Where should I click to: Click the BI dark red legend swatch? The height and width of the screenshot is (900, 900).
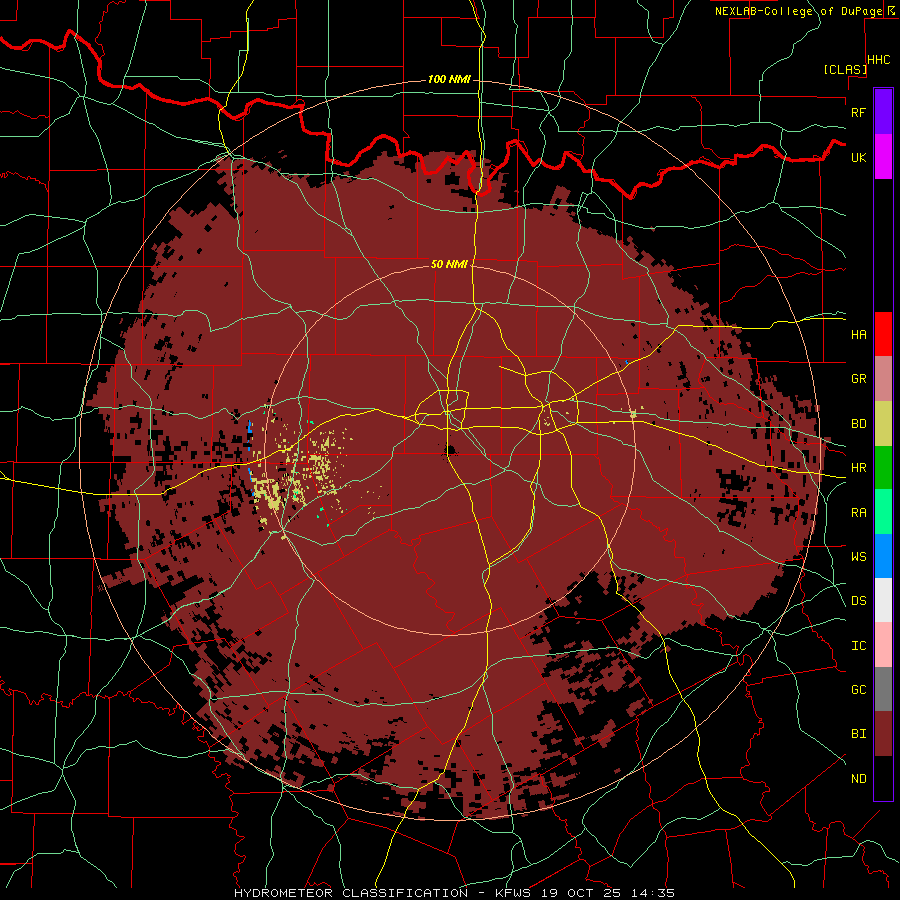pyautogui.click(x=883, y=734)
